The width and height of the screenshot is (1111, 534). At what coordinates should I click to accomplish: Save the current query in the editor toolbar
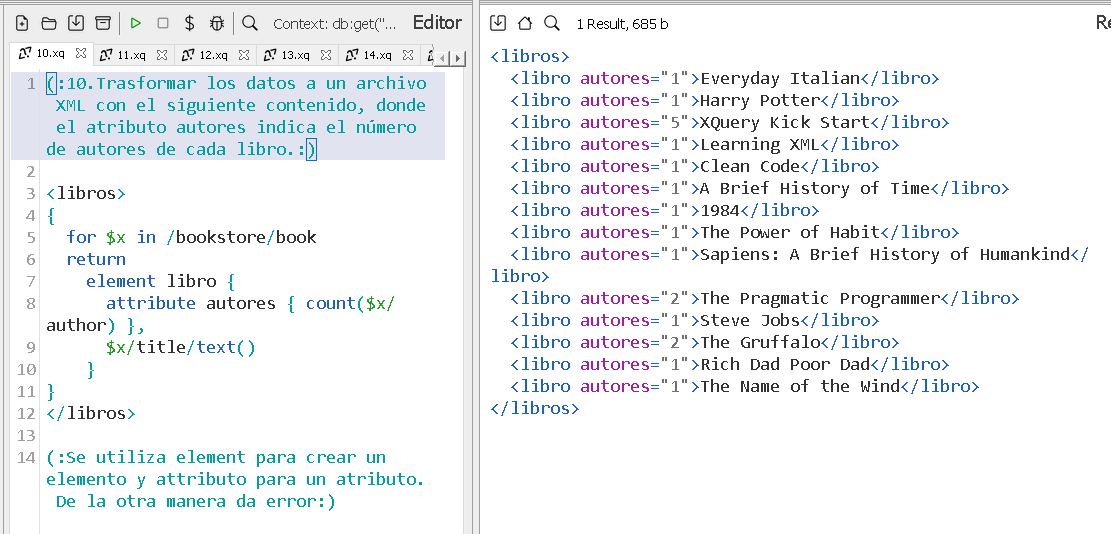(76, 23)
